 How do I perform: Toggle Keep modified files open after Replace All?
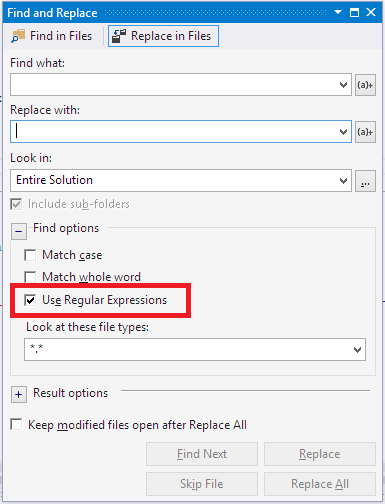(16, 425)
